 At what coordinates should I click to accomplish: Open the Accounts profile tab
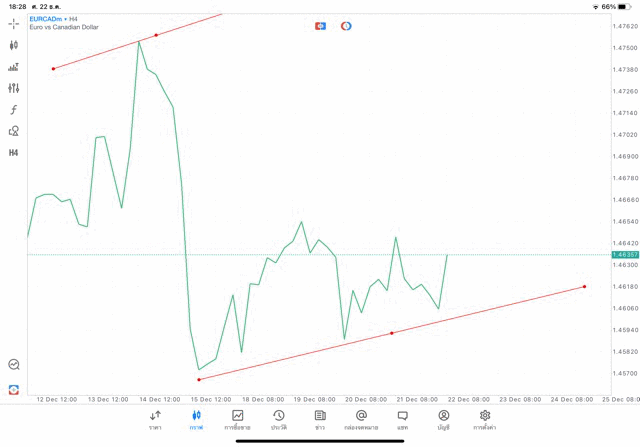(443, 419)
